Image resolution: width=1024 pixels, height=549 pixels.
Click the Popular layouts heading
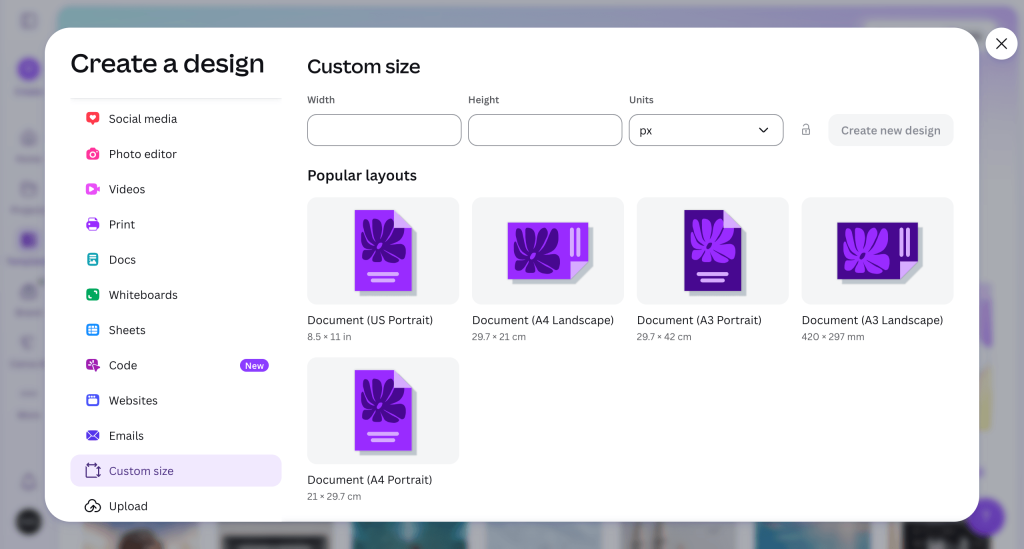pyautogui.click(x=362, y=176)
